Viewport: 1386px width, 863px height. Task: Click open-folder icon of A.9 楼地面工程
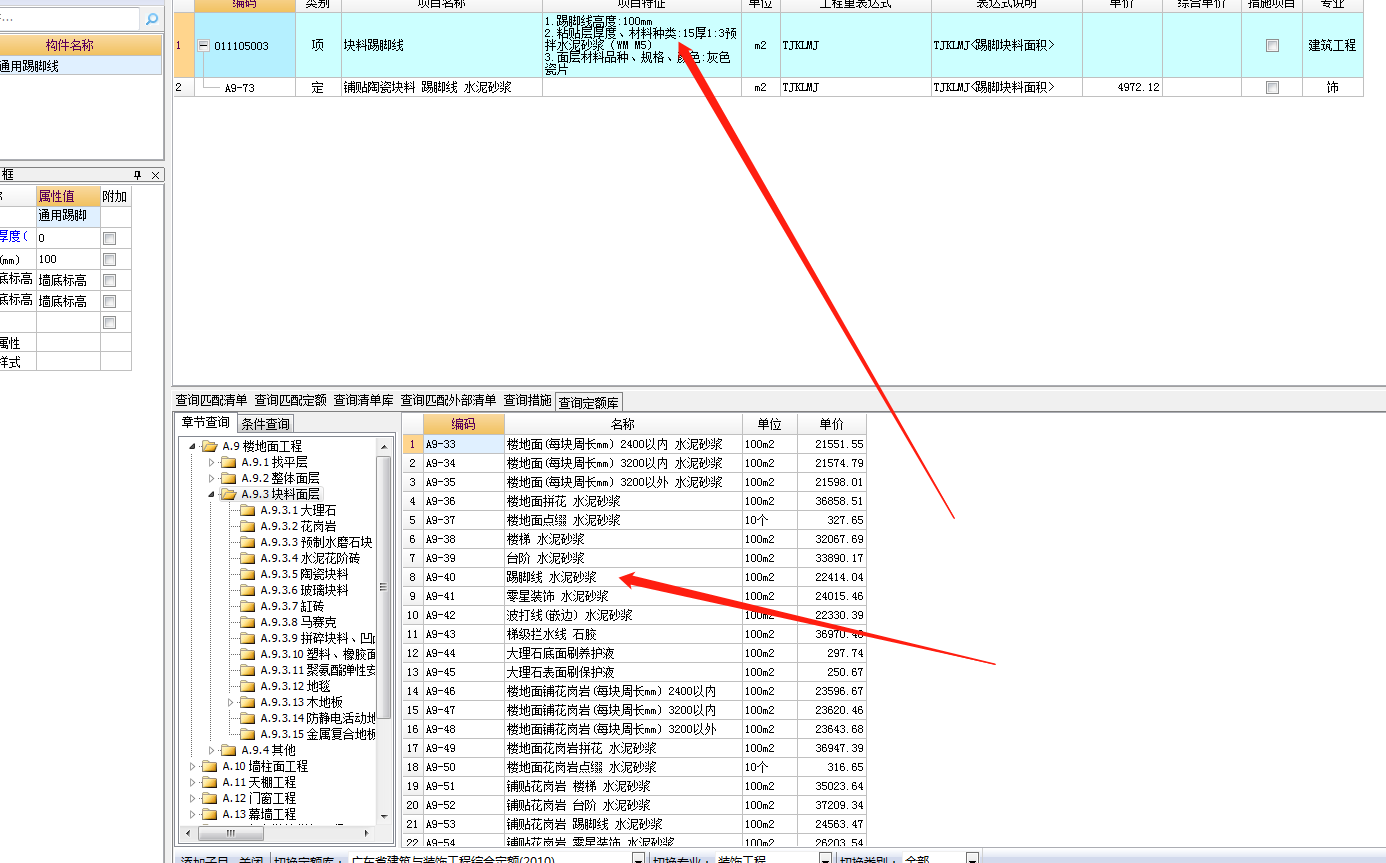[x=209, y=446]
